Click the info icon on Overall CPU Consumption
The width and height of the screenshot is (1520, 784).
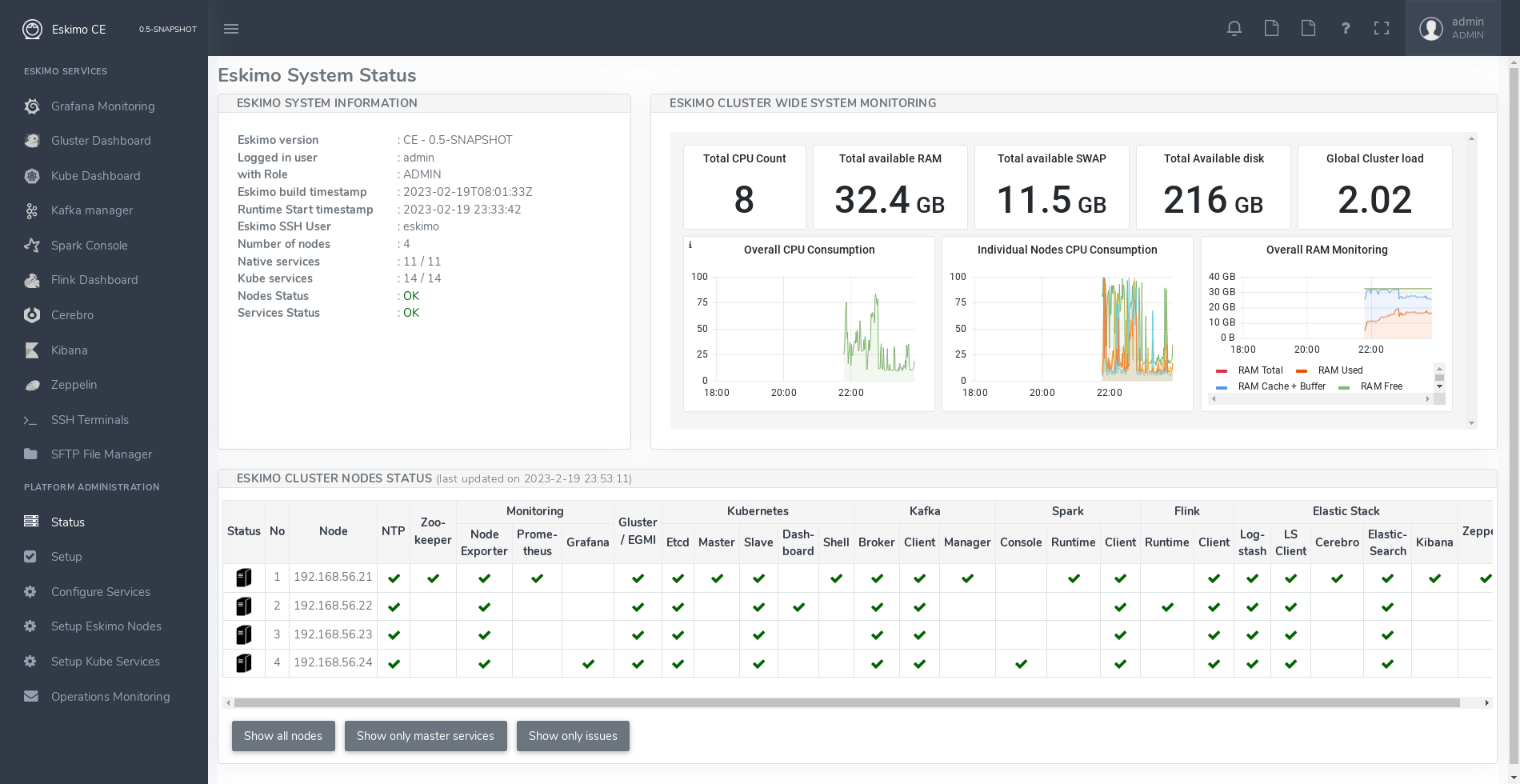[690, 245]
